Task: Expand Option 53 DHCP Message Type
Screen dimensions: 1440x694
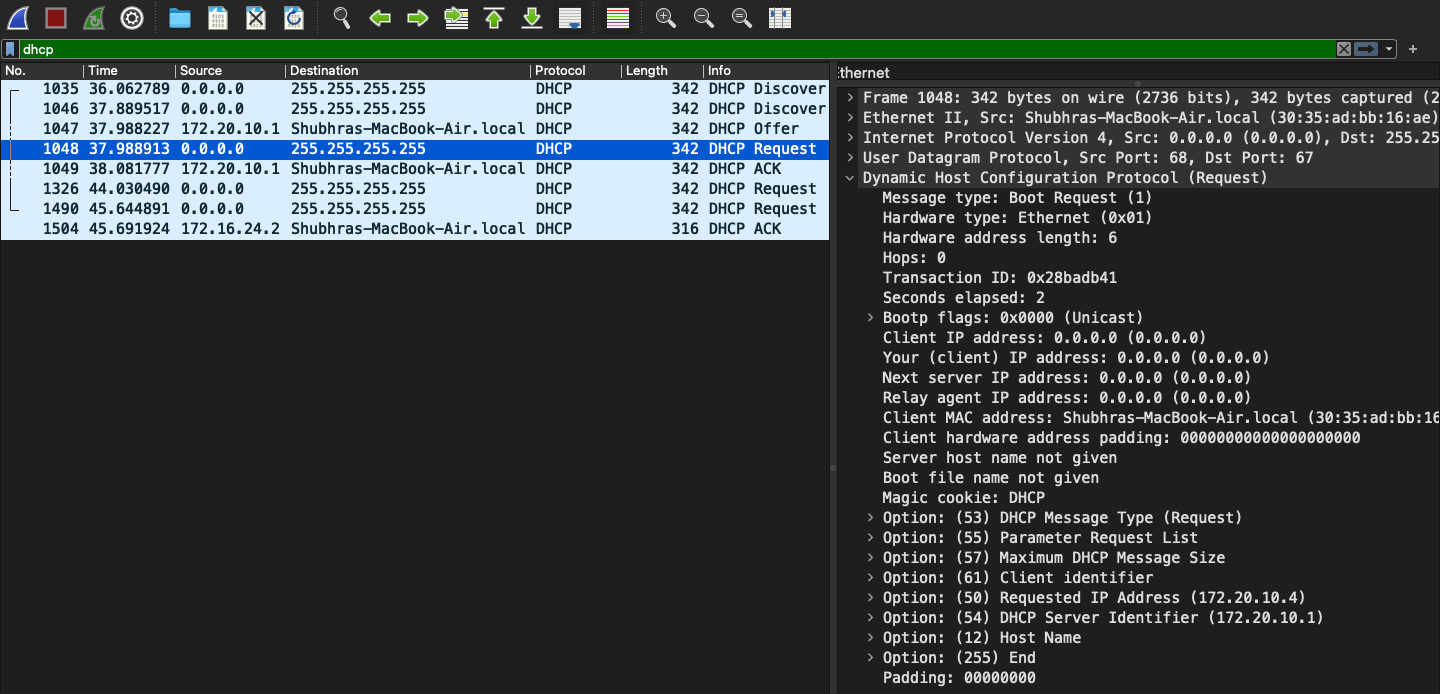Action: 869,517
